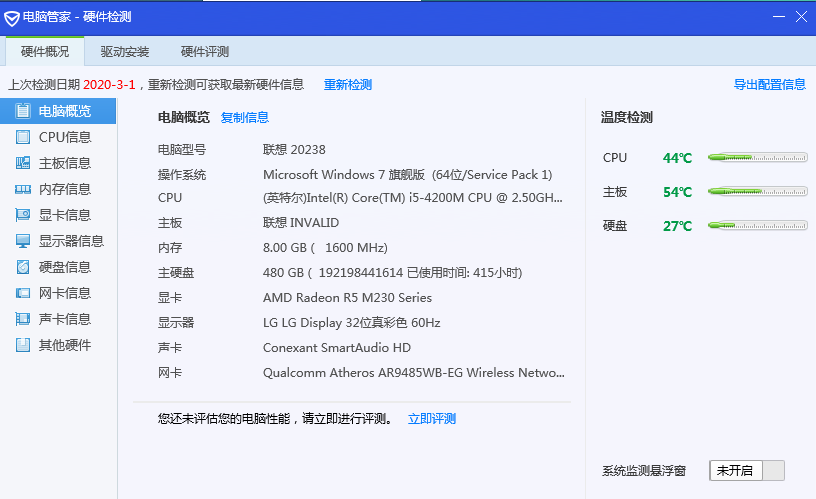
Task: Click the 导出配置信息 link
Action: 770,84
